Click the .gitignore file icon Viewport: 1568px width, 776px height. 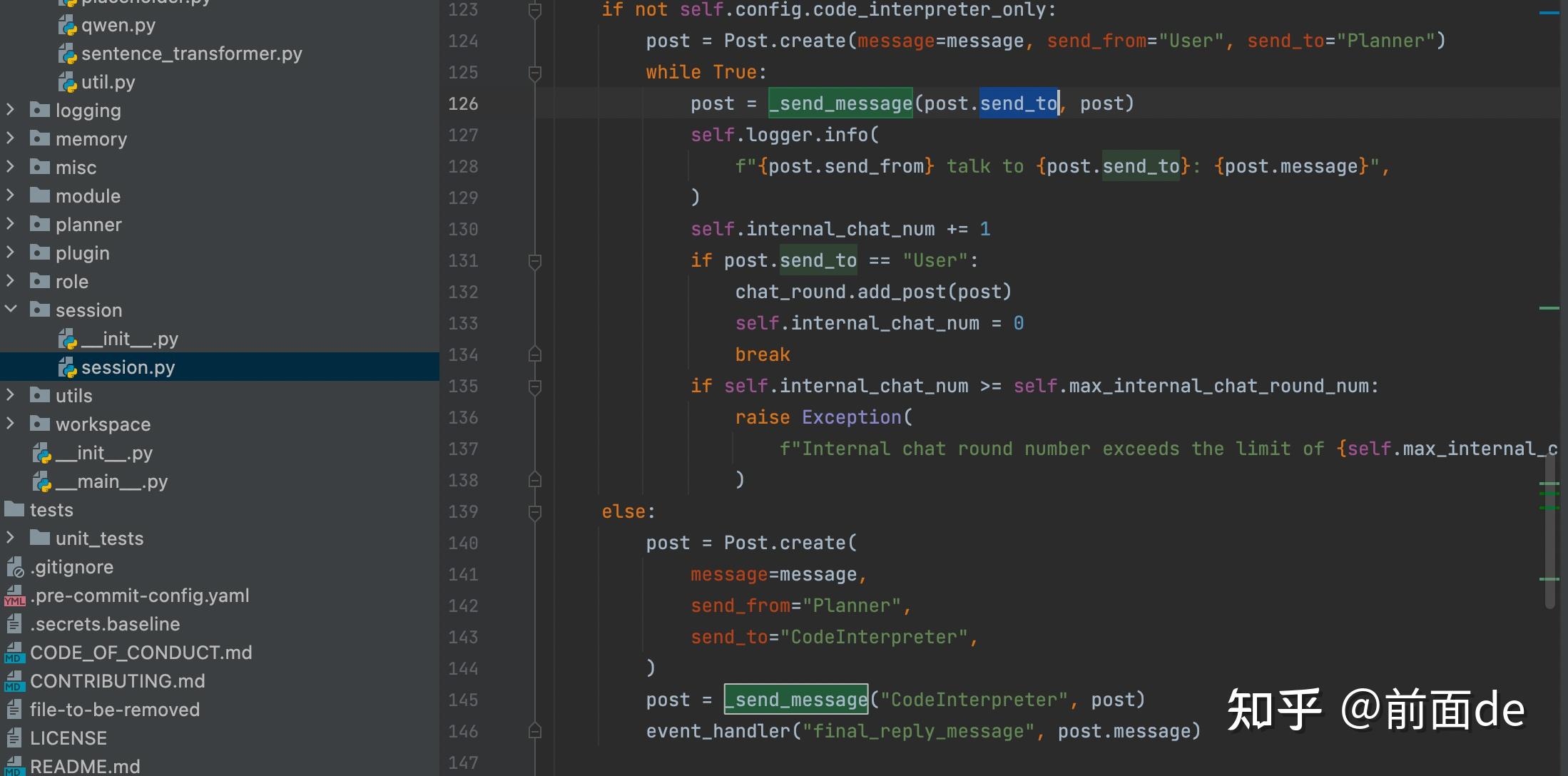[14, 568]
